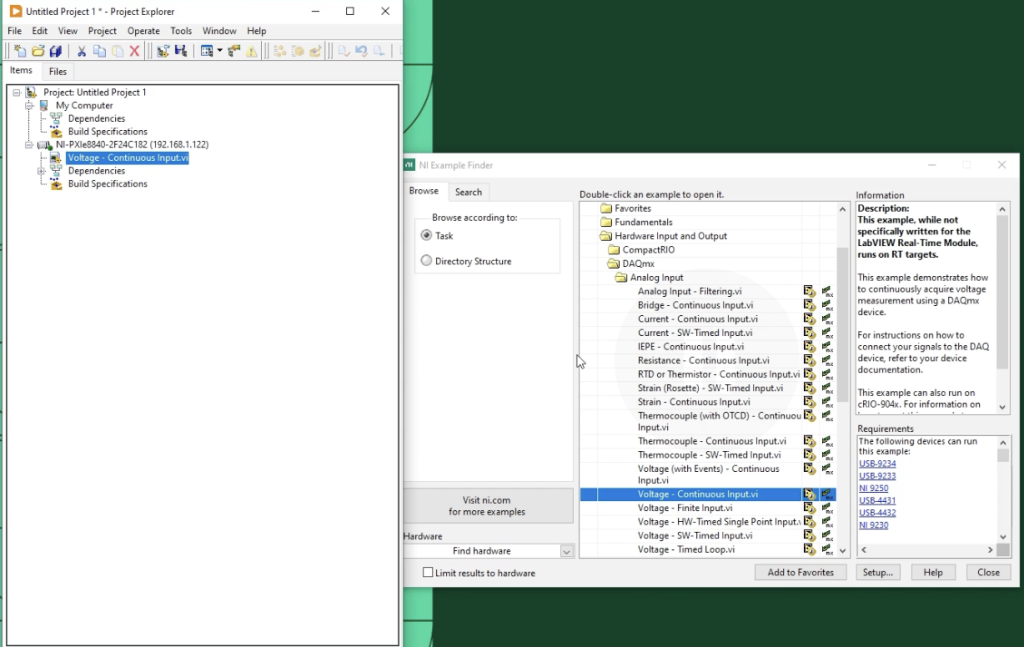The width and height of the screenshot is (1024, 647).
Task: Click the toolbar icon left of warning triangle
Action: tap(234, 51)
